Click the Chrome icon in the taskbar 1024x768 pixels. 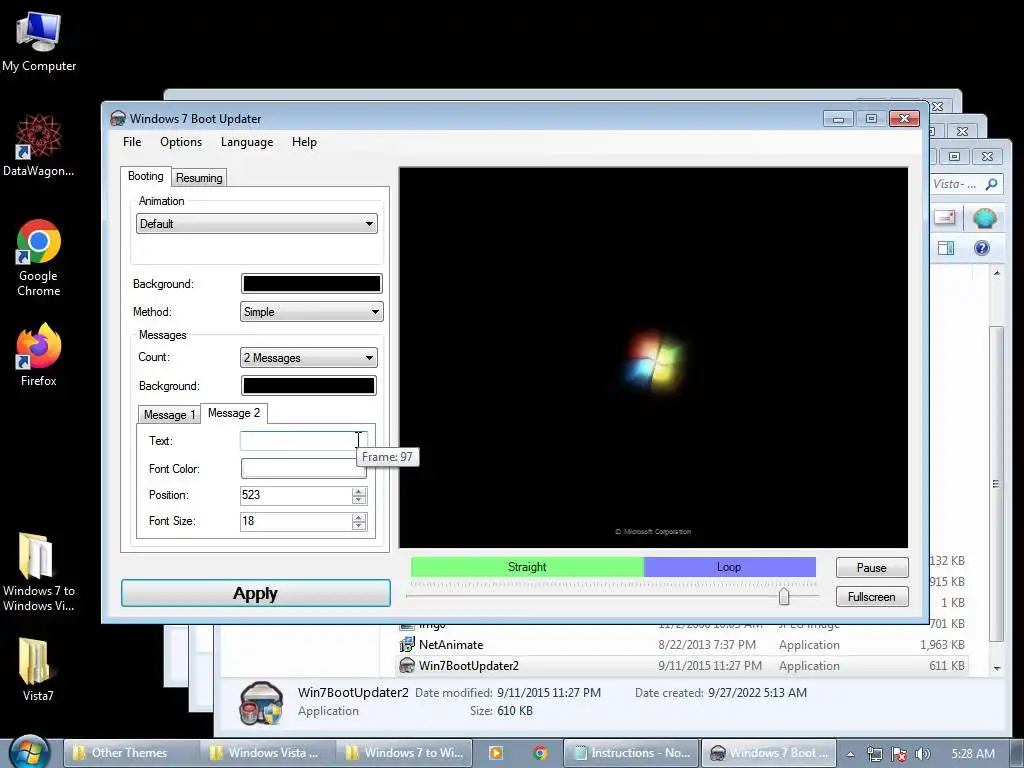[540, 753]
